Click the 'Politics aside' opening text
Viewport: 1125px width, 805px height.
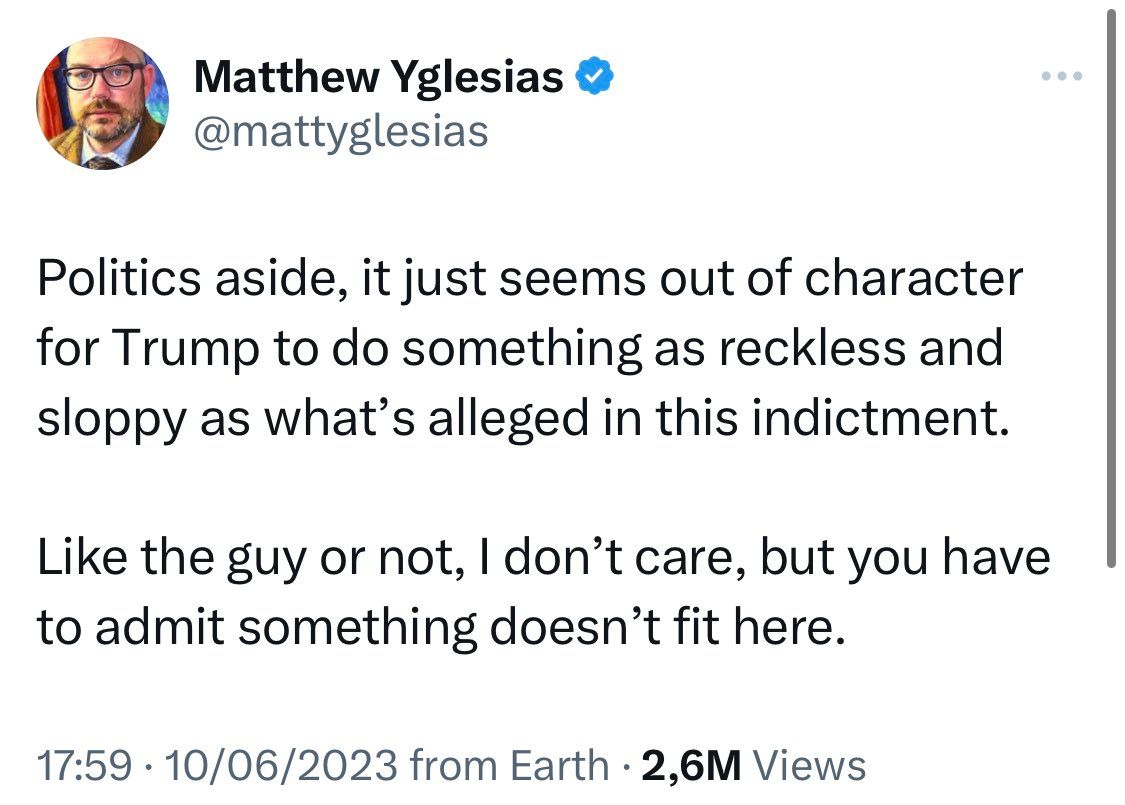[x=194, y=279]
